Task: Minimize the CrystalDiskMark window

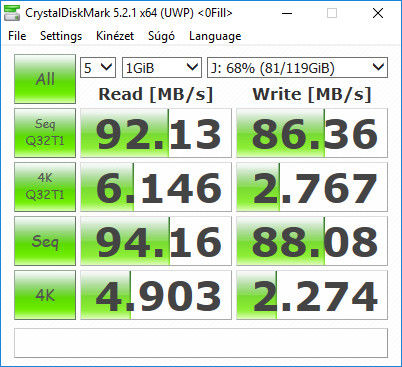Action: tap(287, 13)
